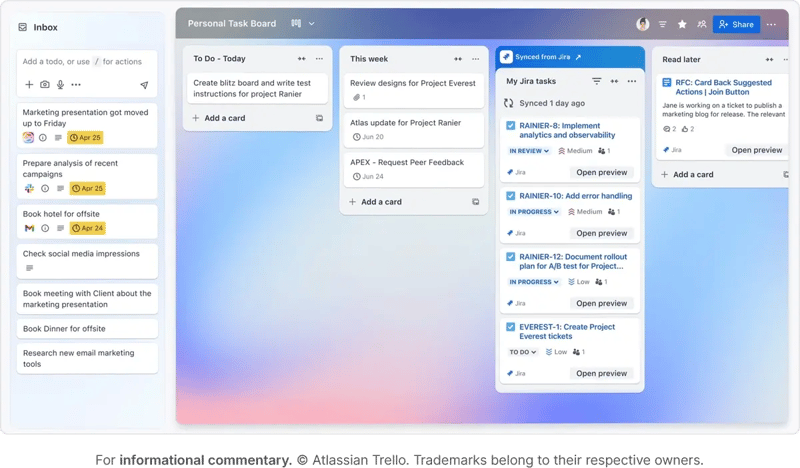Click Gmail icon on Book hotel card
Screen dimensions: 800x468
click(x=29, y=228)
